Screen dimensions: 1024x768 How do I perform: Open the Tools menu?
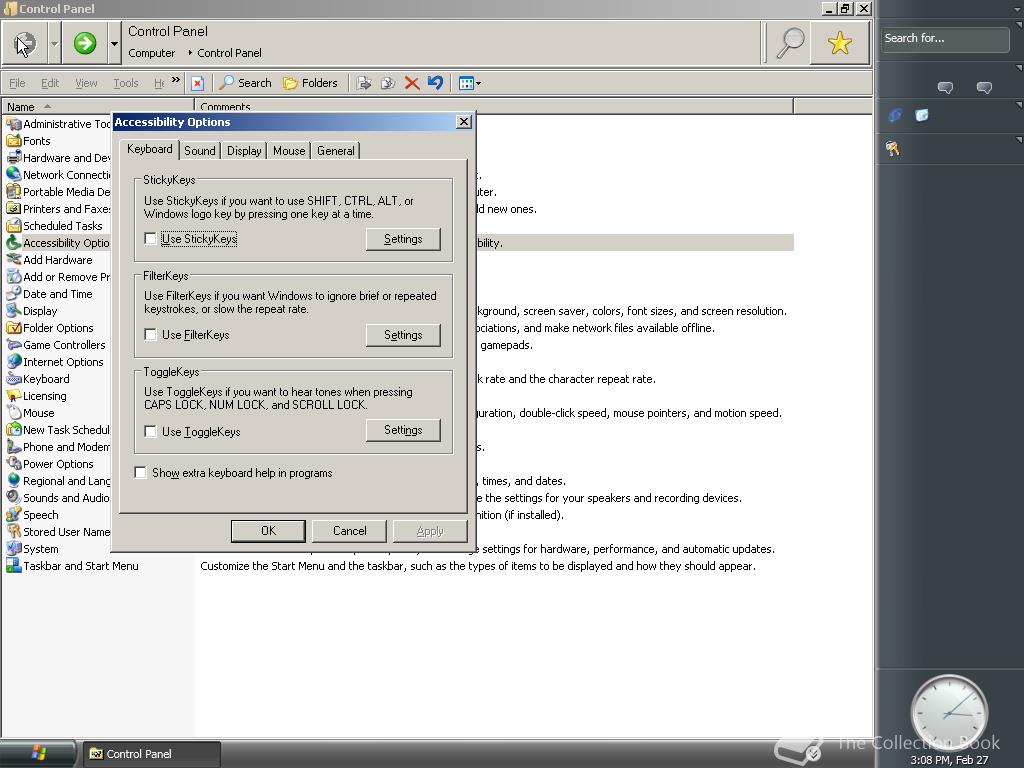[x=125, y=83]
